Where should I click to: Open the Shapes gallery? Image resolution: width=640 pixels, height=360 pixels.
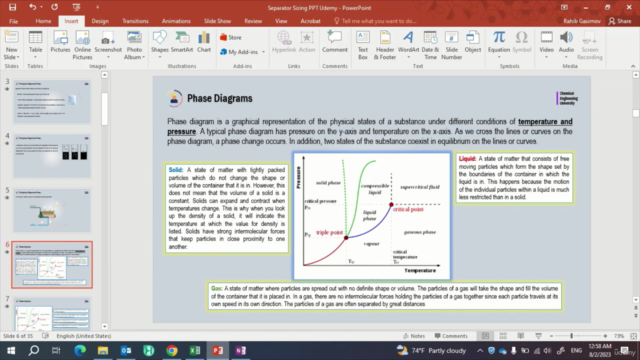pyautogui.click(x=160, y=45)
